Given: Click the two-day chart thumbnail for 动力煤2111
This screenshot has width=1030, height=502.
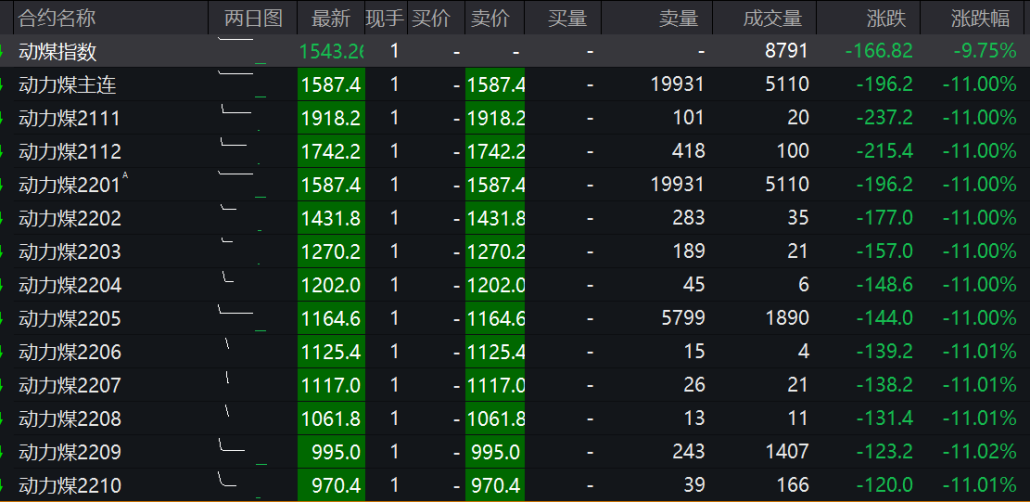Looking at the screenshot, I should click(241, 118).
